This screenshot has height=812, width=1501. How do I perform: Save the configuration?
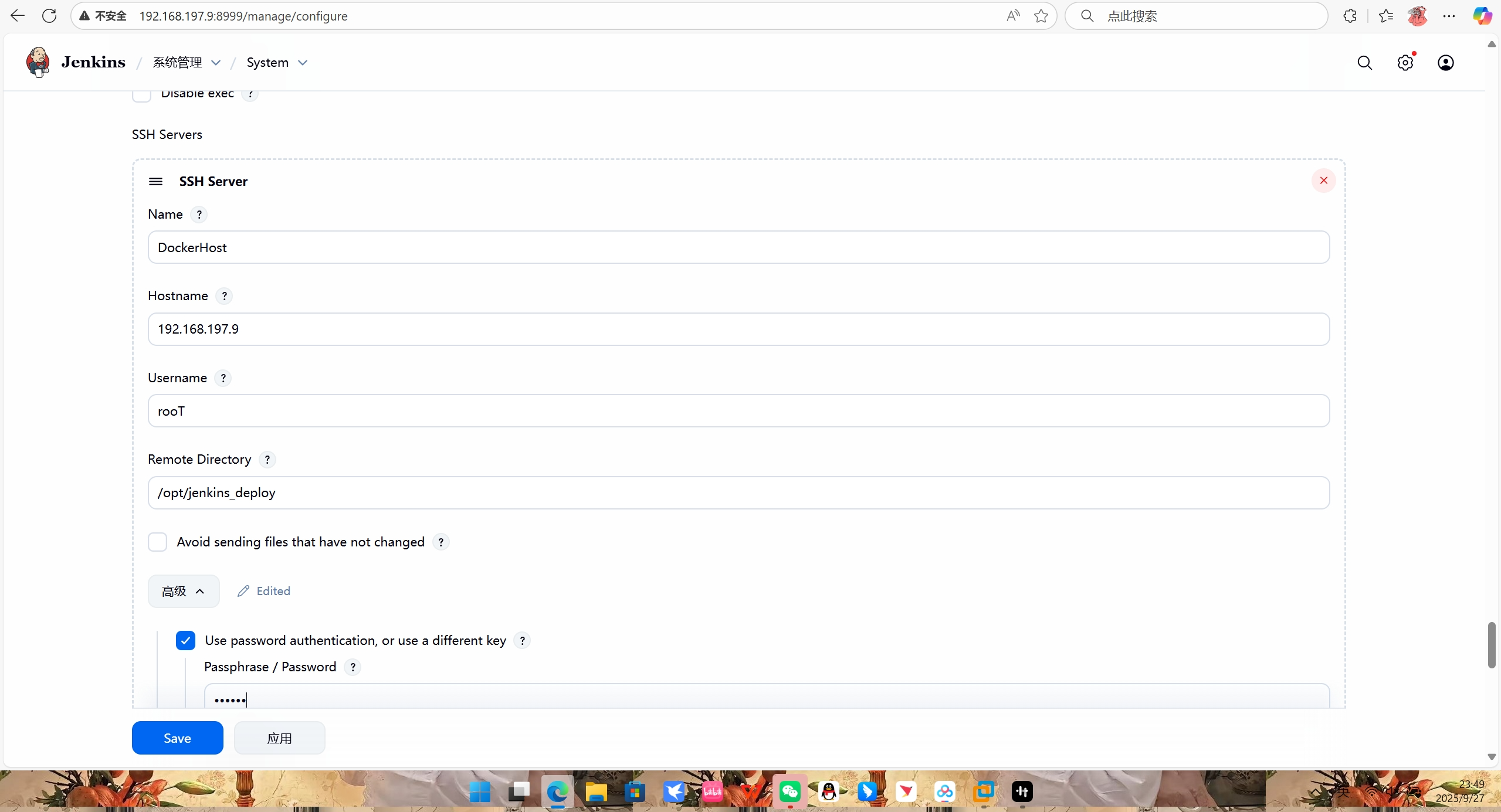click(x=177, y=738)
